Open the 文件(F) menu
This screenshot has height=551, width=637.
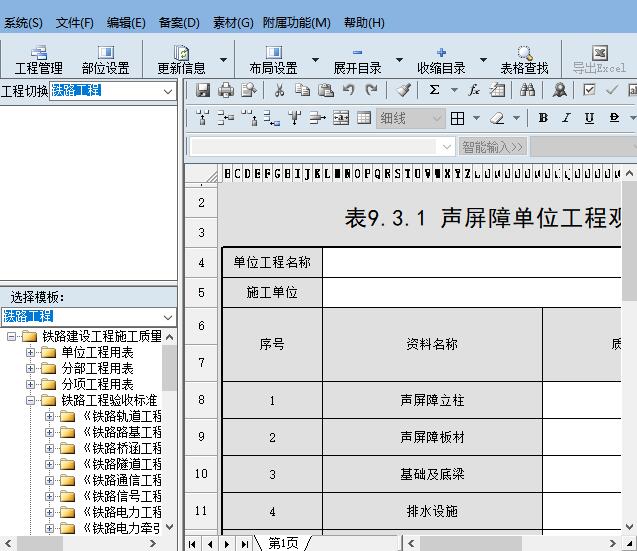coord(74,23)
